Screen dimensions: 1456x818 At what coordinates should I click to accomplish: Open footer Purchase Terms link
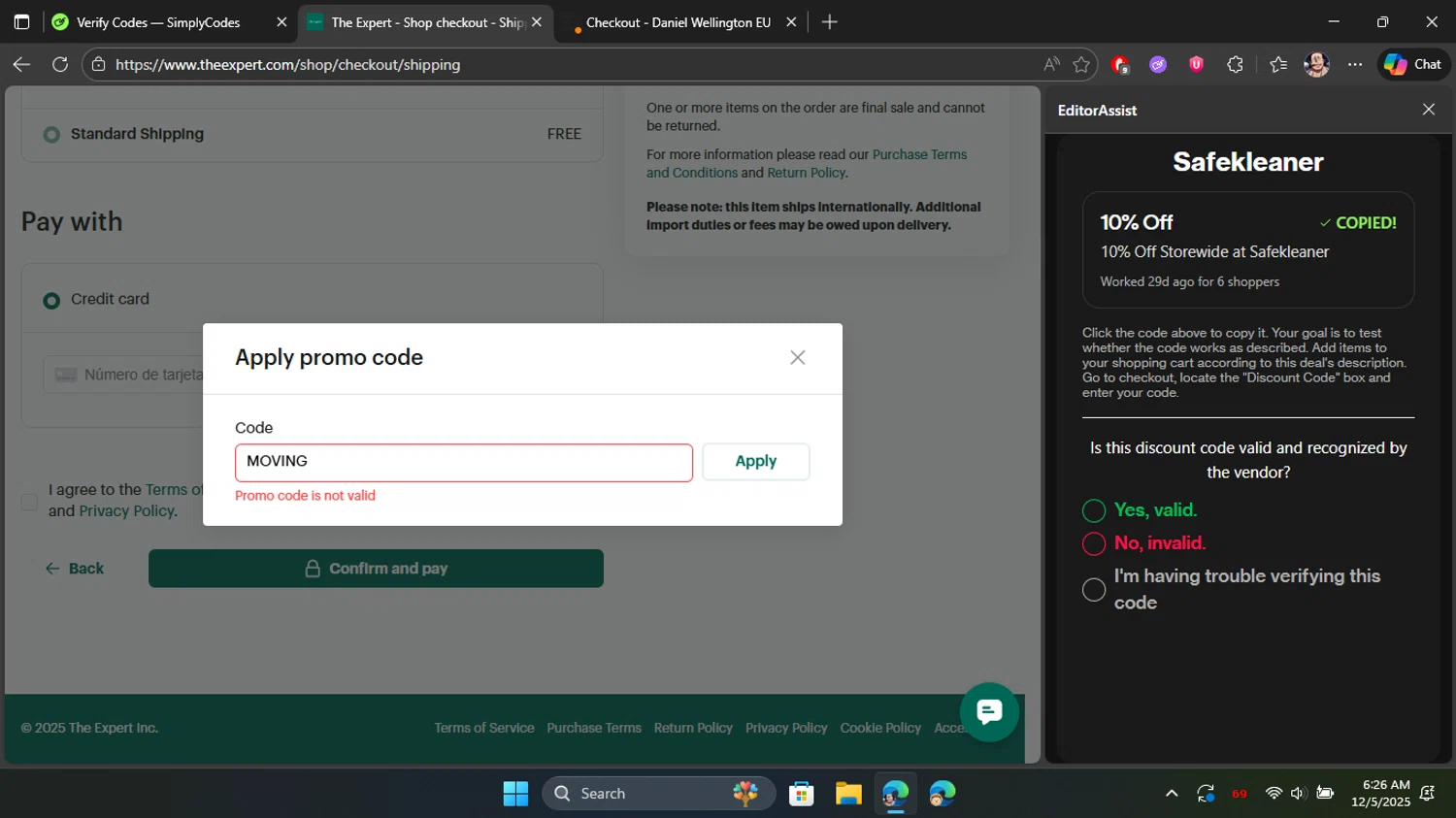pos(594,728)
